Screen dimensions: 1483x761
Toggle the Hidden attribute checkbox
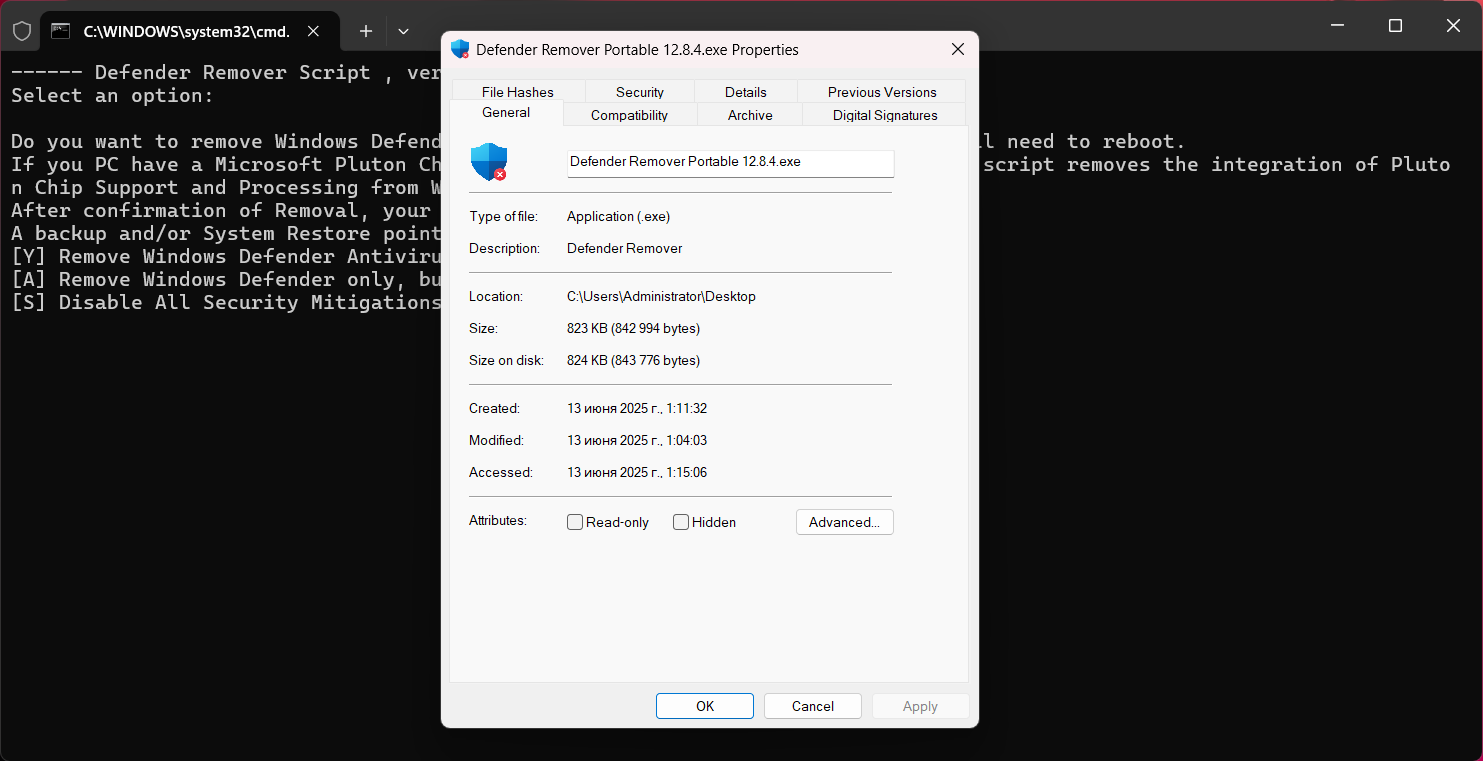[681, 522]
